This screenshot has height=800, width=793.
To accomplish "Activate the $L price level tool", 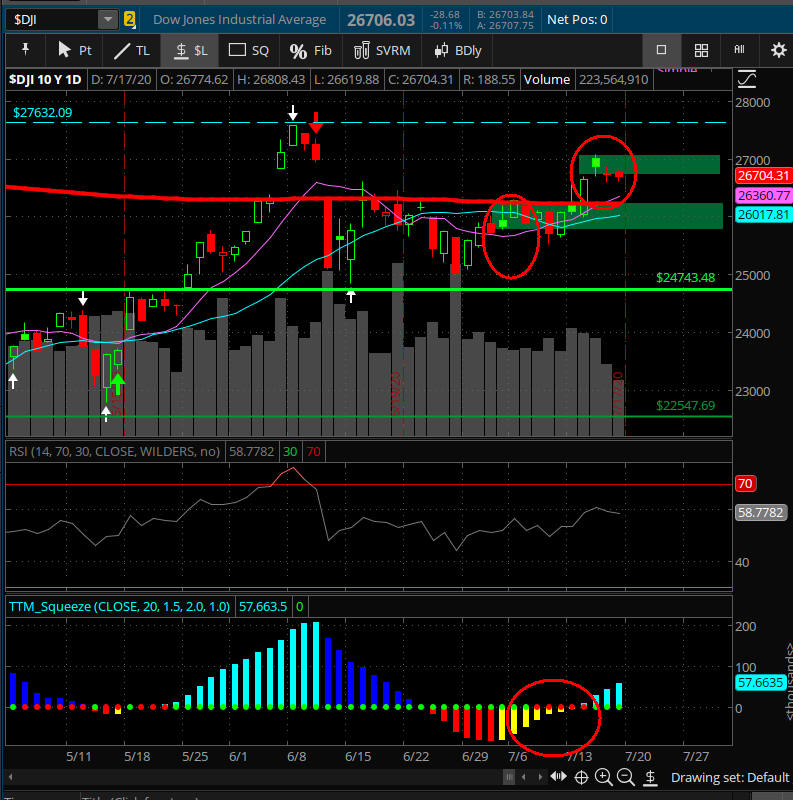I will click(x=190, y=50).
